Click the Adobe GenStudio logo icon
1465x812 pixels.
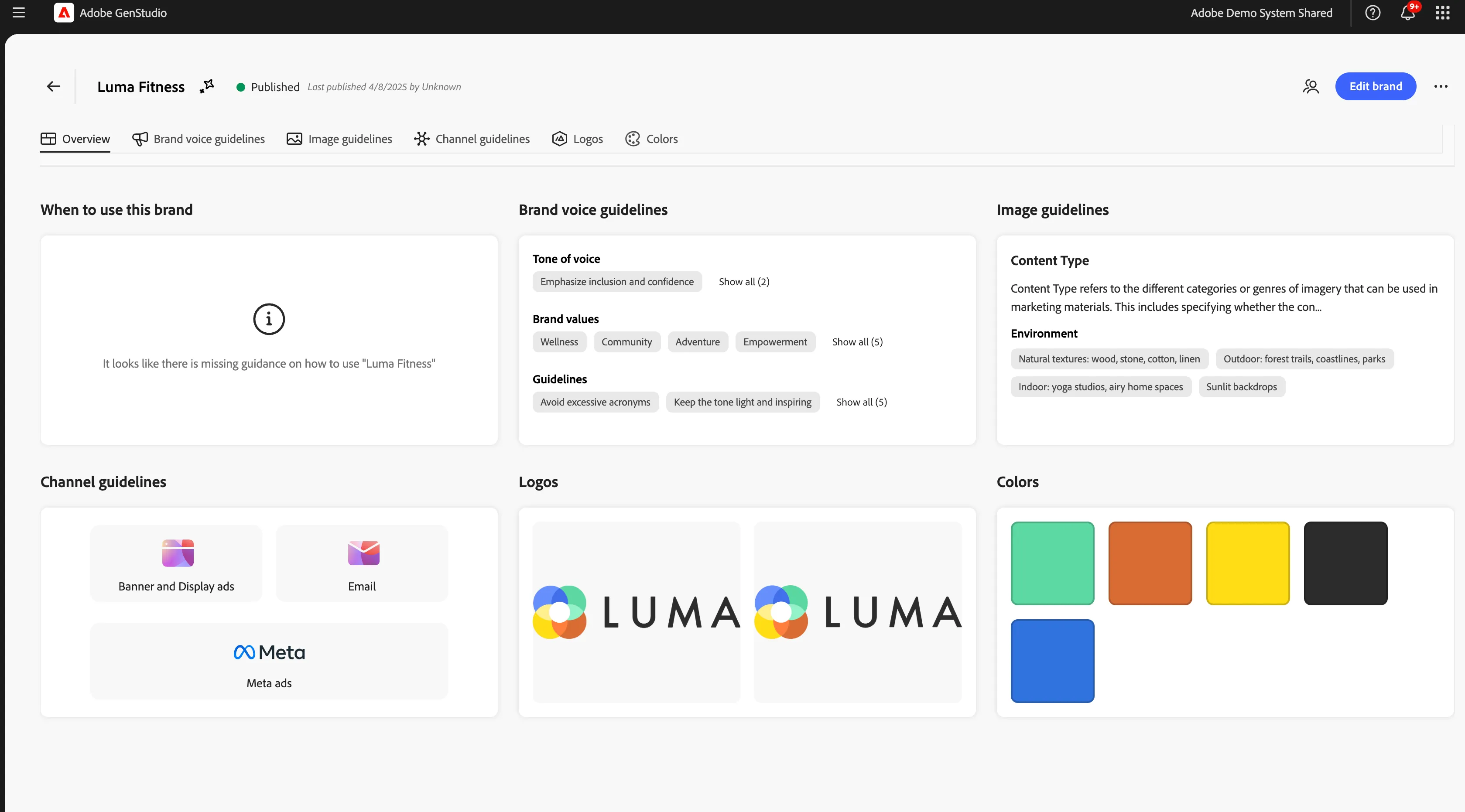(64, 13)
